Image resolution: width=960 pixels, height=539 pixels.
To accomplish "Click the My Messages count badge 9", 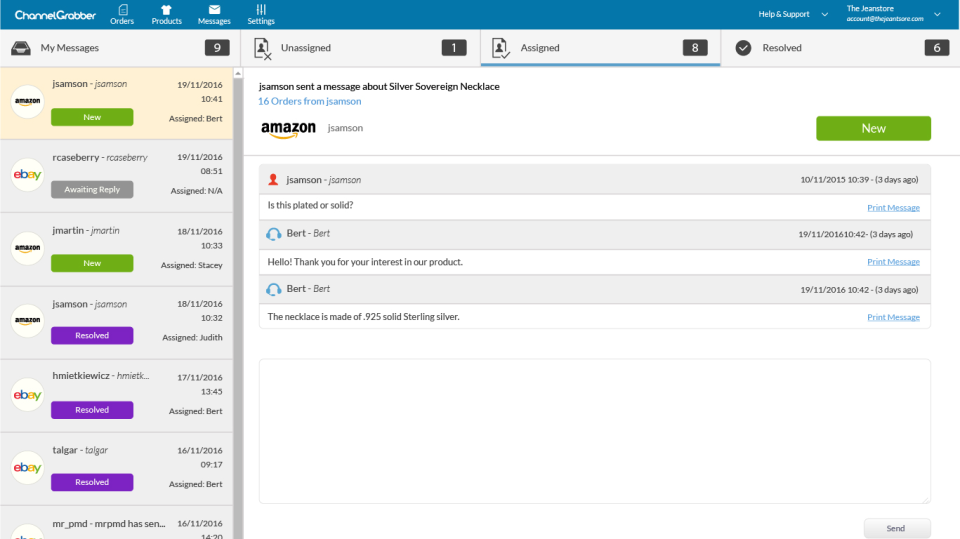I will pos(217,48).
